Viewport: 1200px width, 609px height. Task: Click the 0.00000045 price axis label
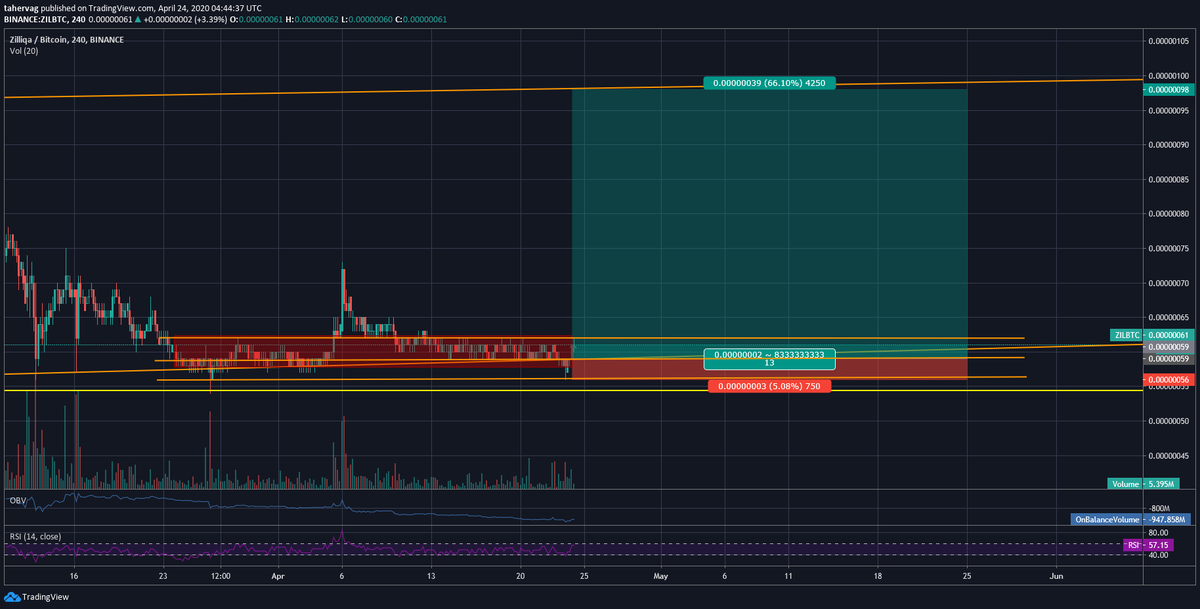(x=1167, y=456)
